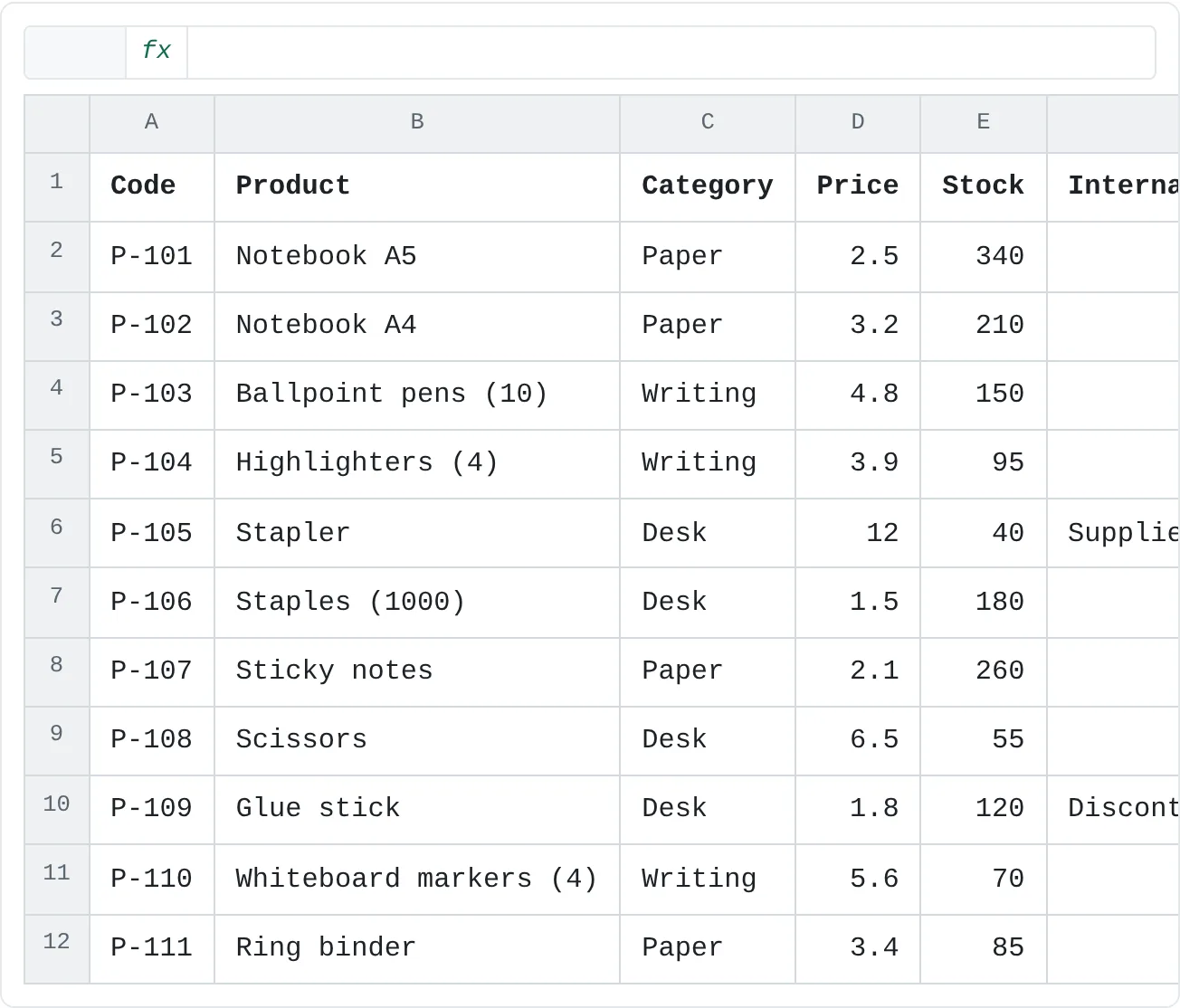The image size is (1180, 1008).
Task: Click stock cell '120'
Action: pyautogui.click(x=984, y=809)
